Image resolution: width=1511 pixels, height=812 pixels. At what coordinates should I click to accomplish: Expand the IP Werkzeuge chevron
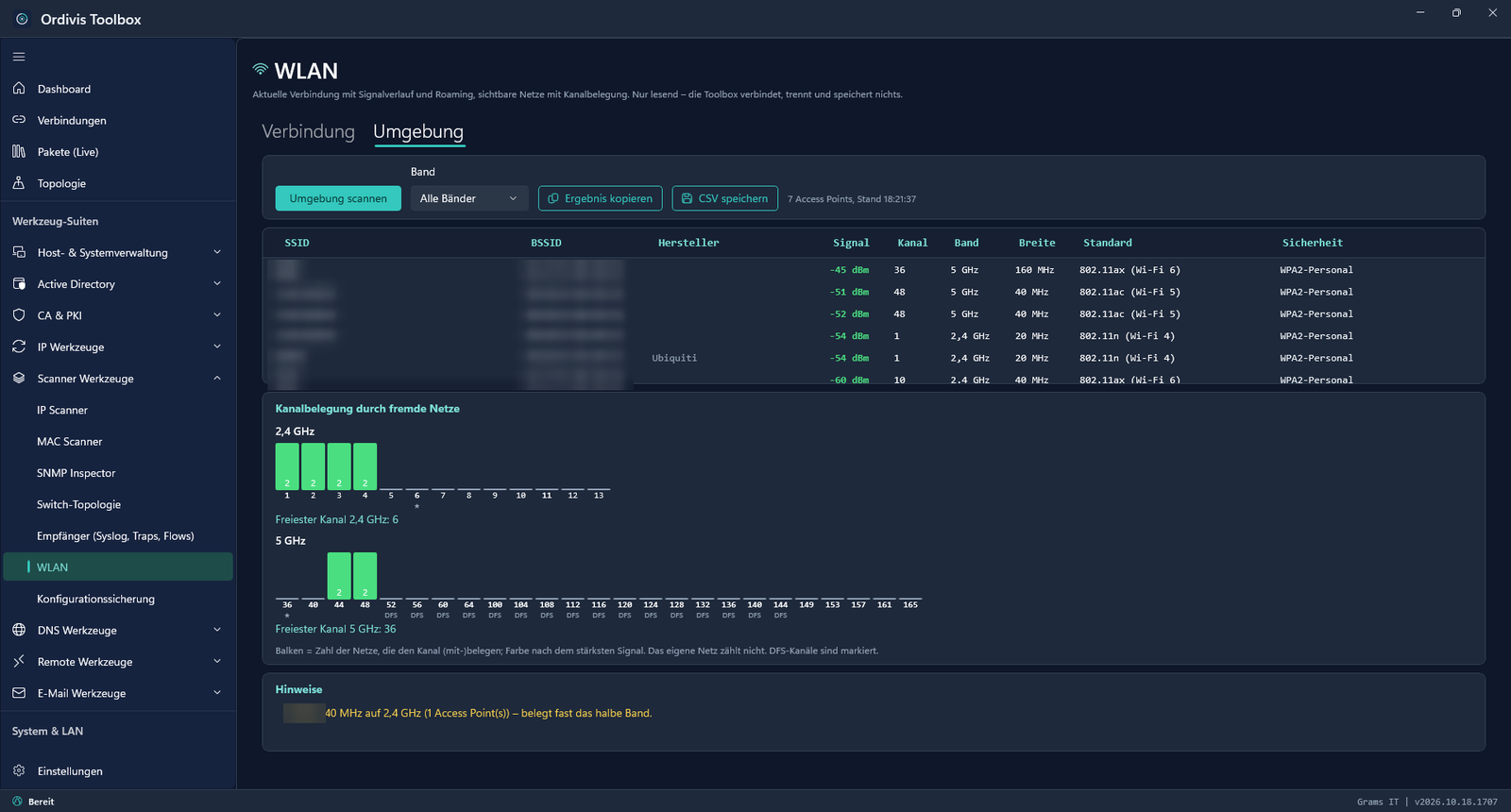(217, 347)
